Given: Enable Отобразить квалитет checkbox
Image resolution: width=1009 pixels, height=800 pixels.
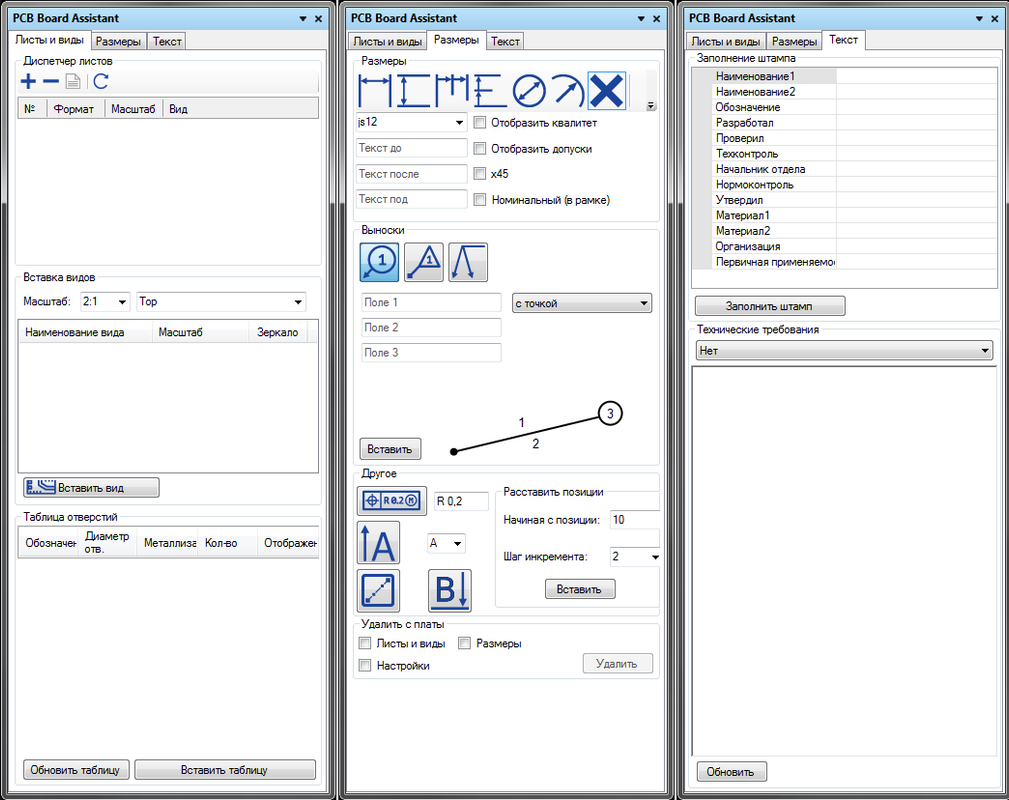Looking at the screenshot, I should point(479,122).
